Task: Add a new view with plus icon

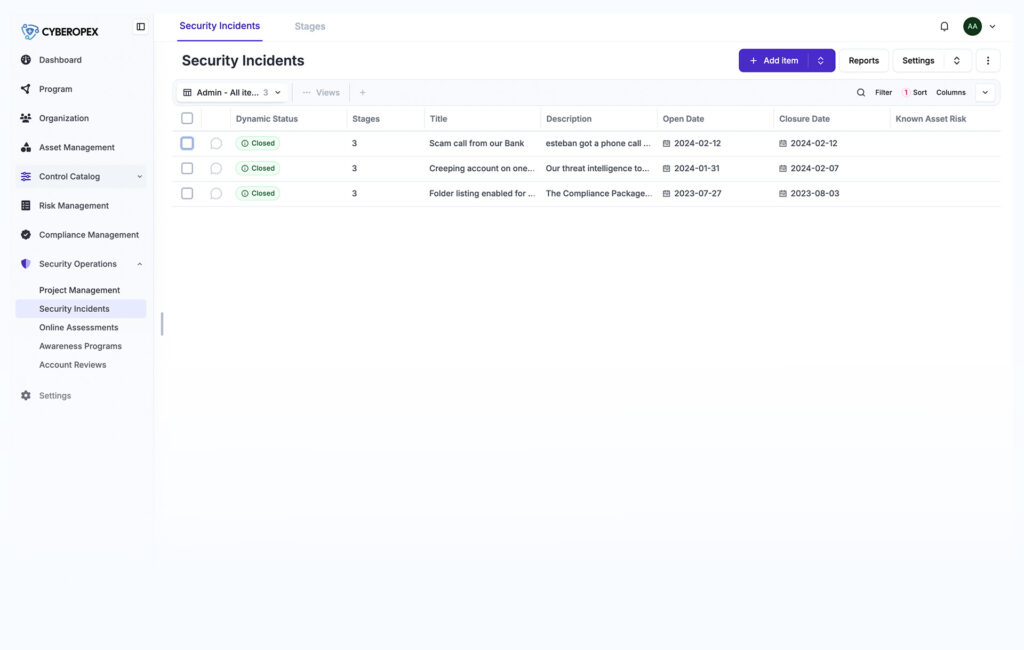Action: 362,93
